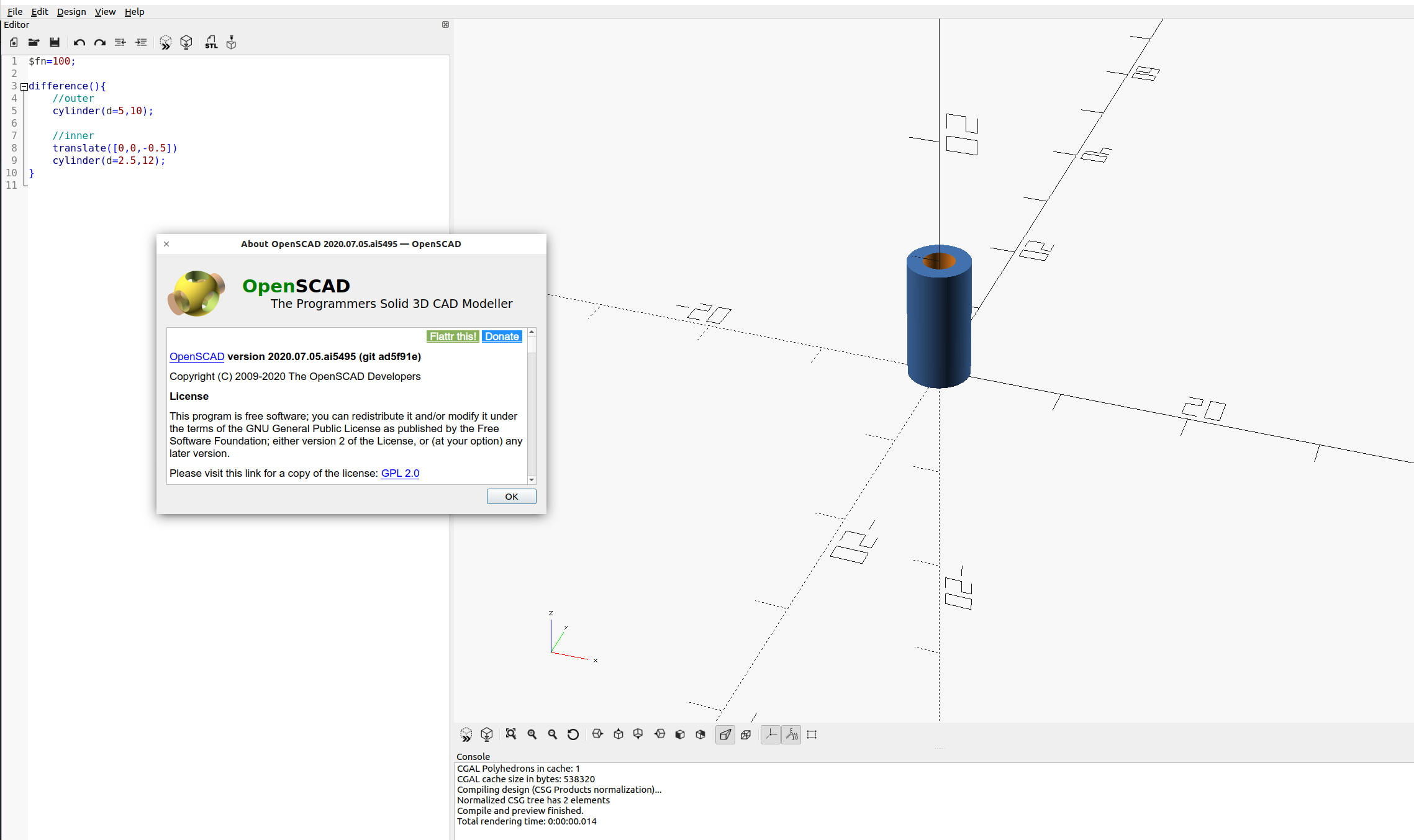Enable orthogonal projection
This screenshot has width=1414, height=840.
click(747, 734)
